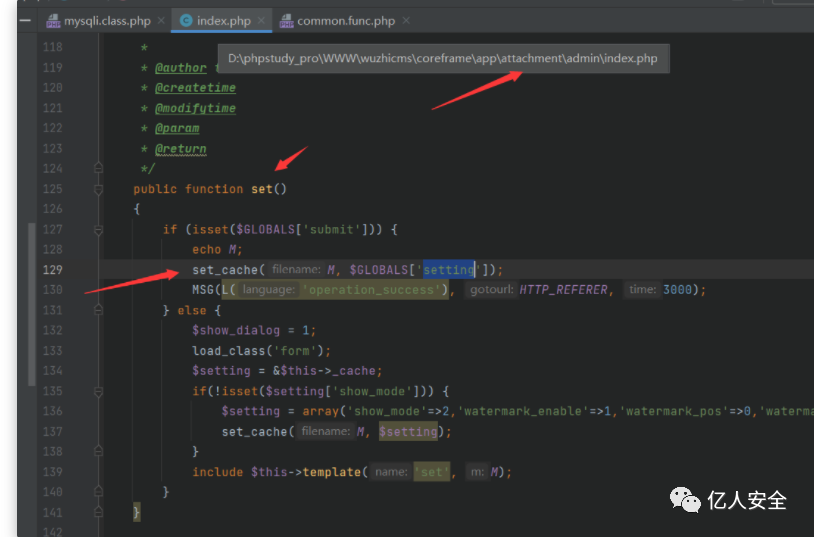814x537 pixels.
Task: Close the common.func.php tab
Action: 406,20
